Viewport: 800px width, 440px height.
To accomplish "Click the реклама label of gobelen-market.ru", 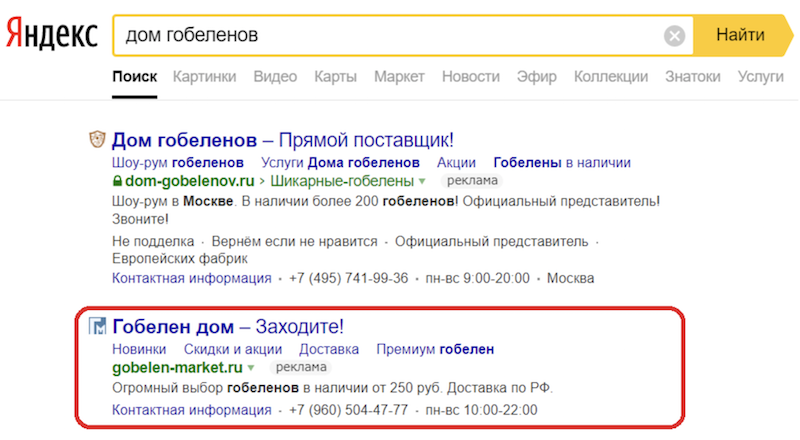I will point(301,368).
